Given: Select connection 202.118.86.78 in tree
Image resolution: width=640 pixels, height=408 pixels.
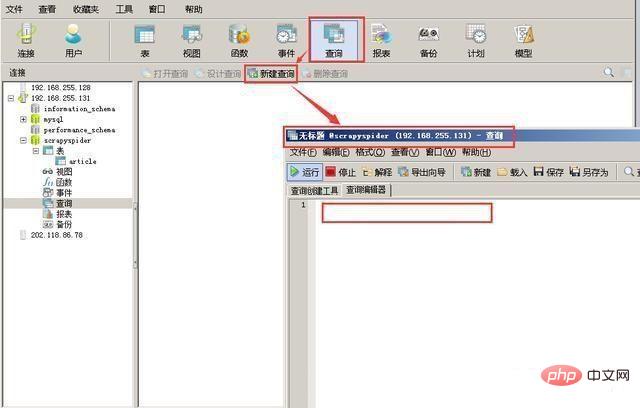Looking at the screenshot, I should (57, 235).
